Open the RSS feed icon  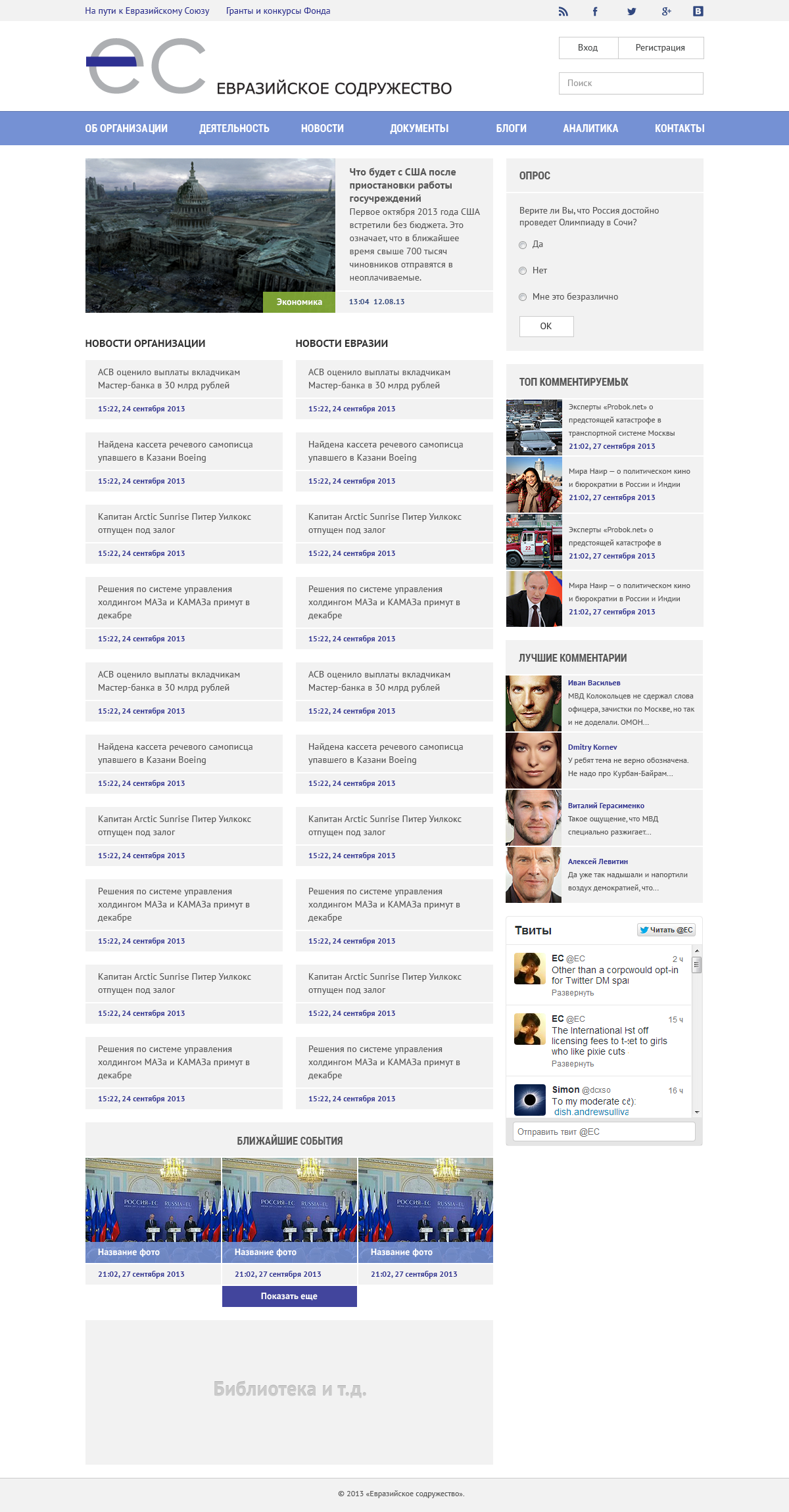click(x=563, y=11)
